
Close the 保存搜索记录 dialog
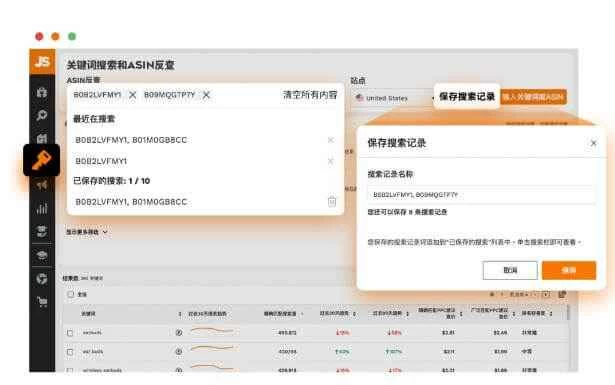click(593, 143)
